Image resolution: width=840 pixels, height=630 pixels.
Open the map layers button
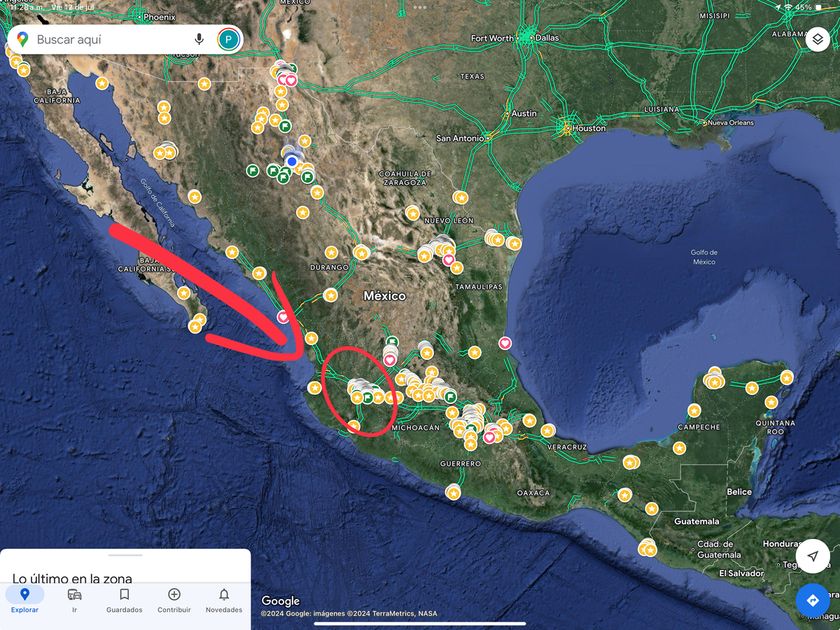click(x=816, y=39)
